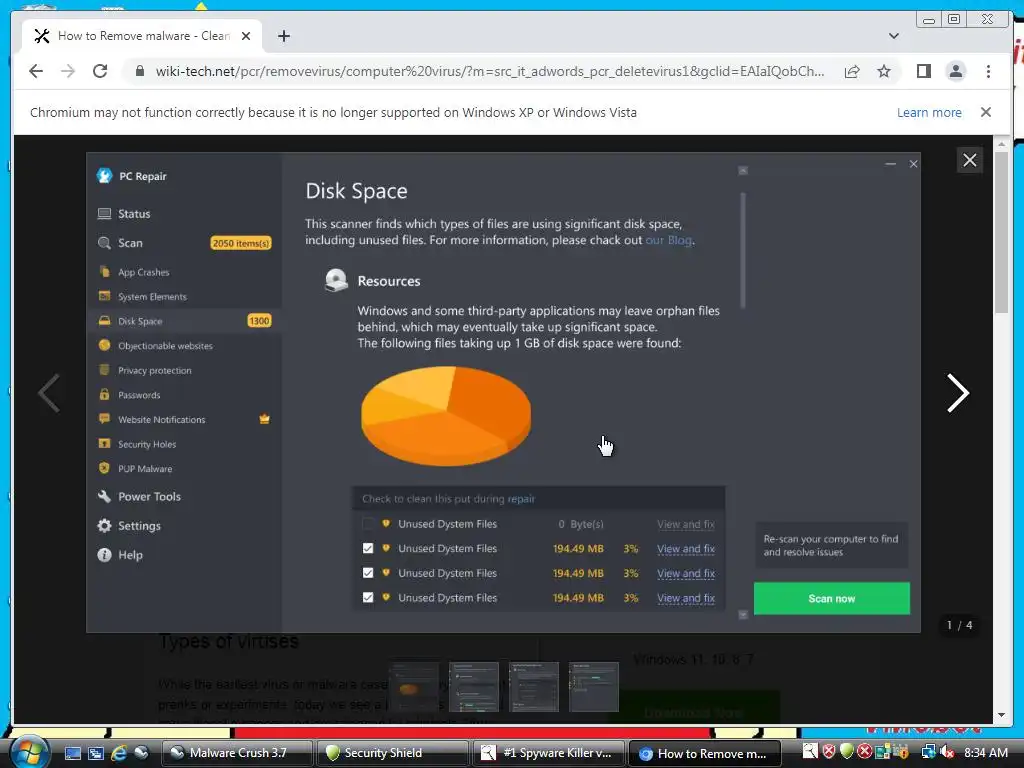
Task: Click the PUP Malware shield icon
Action: pos(104,468)
